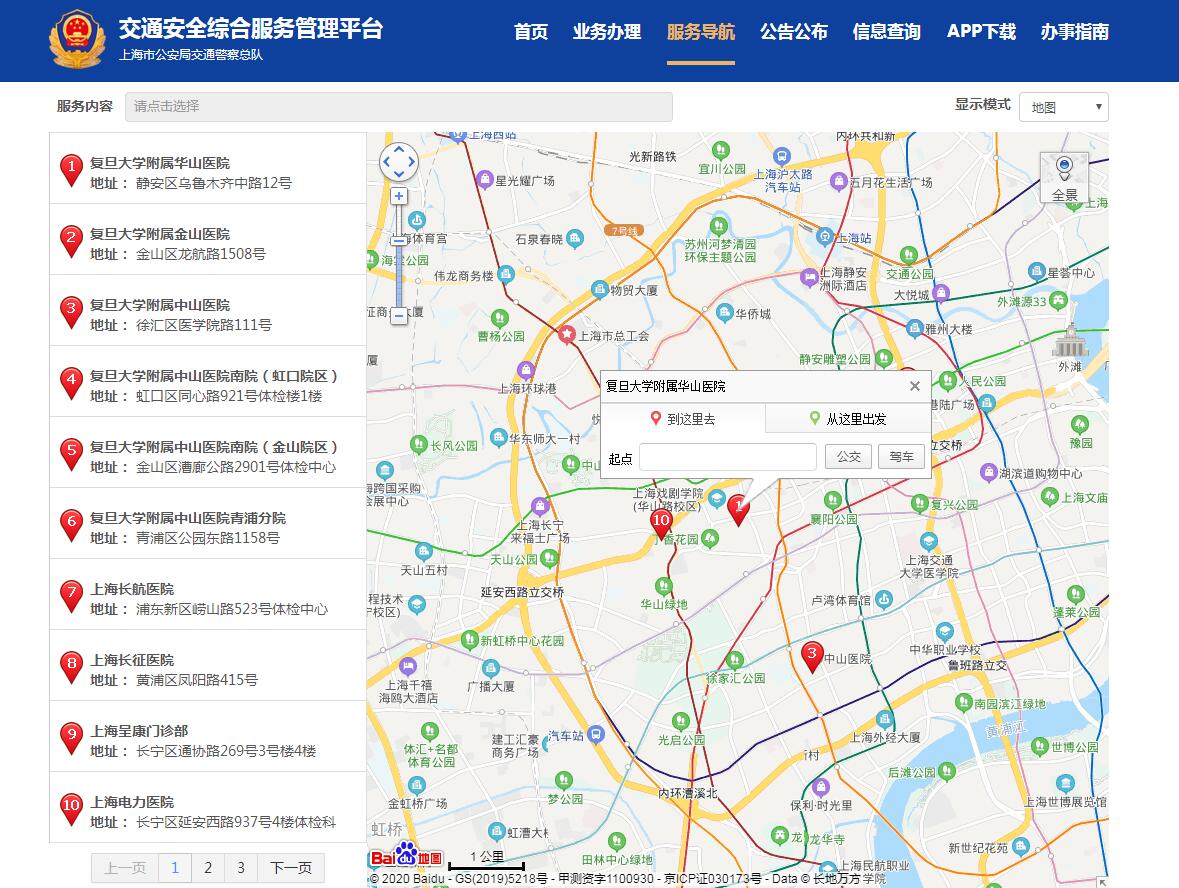Click the 起点 starting point input field

click(727, 456)
